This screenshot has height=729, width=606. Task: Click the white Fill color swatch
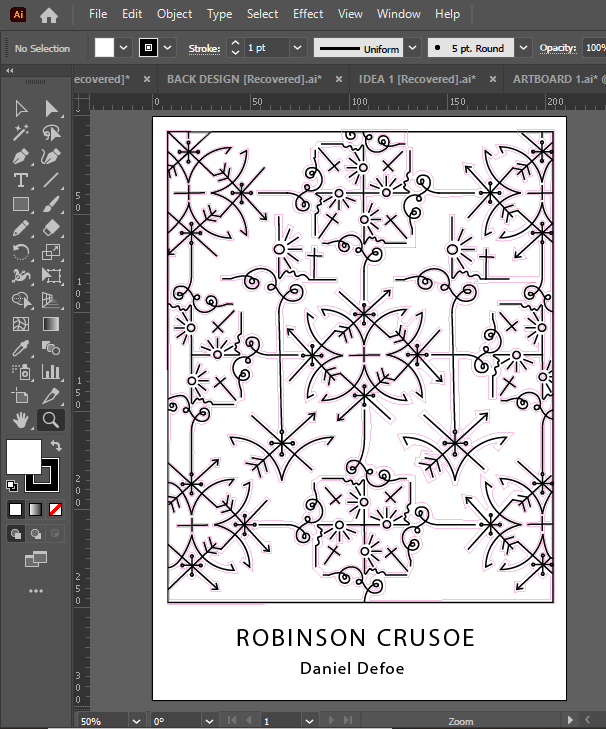click(x=24, y=456)
